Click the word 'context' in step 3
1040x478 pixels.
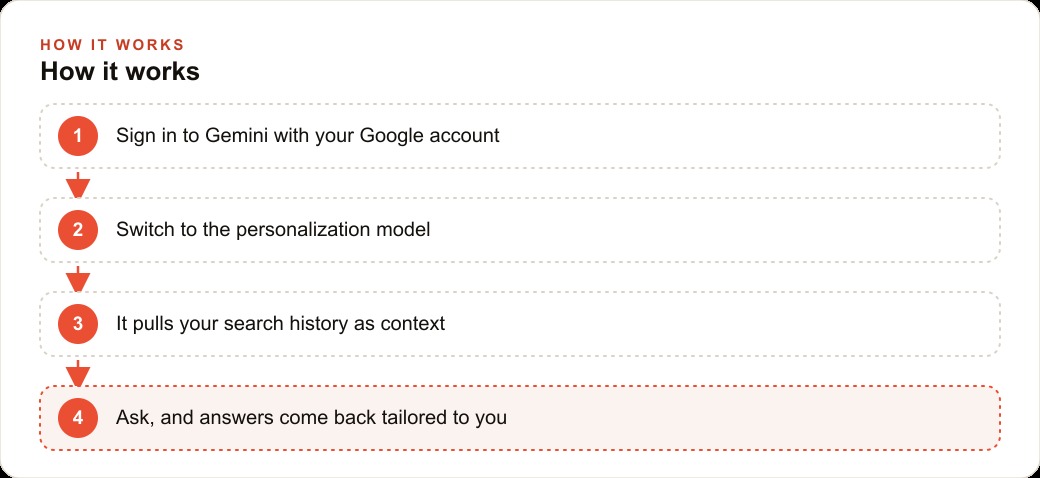(413, 324)
